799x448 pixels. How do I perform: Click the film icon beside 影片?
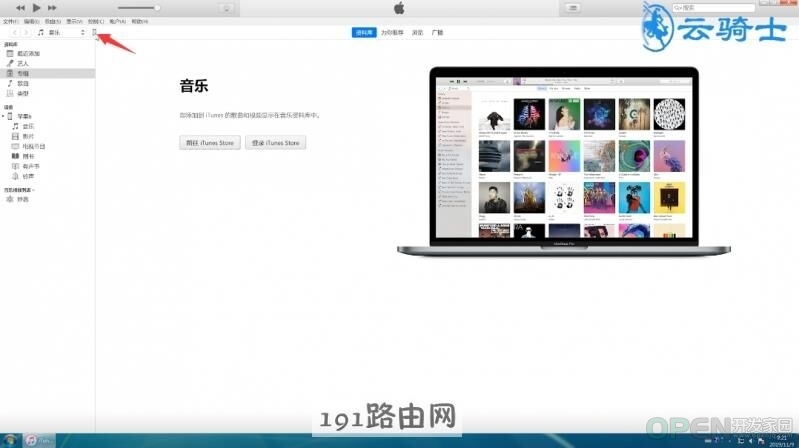15,137
